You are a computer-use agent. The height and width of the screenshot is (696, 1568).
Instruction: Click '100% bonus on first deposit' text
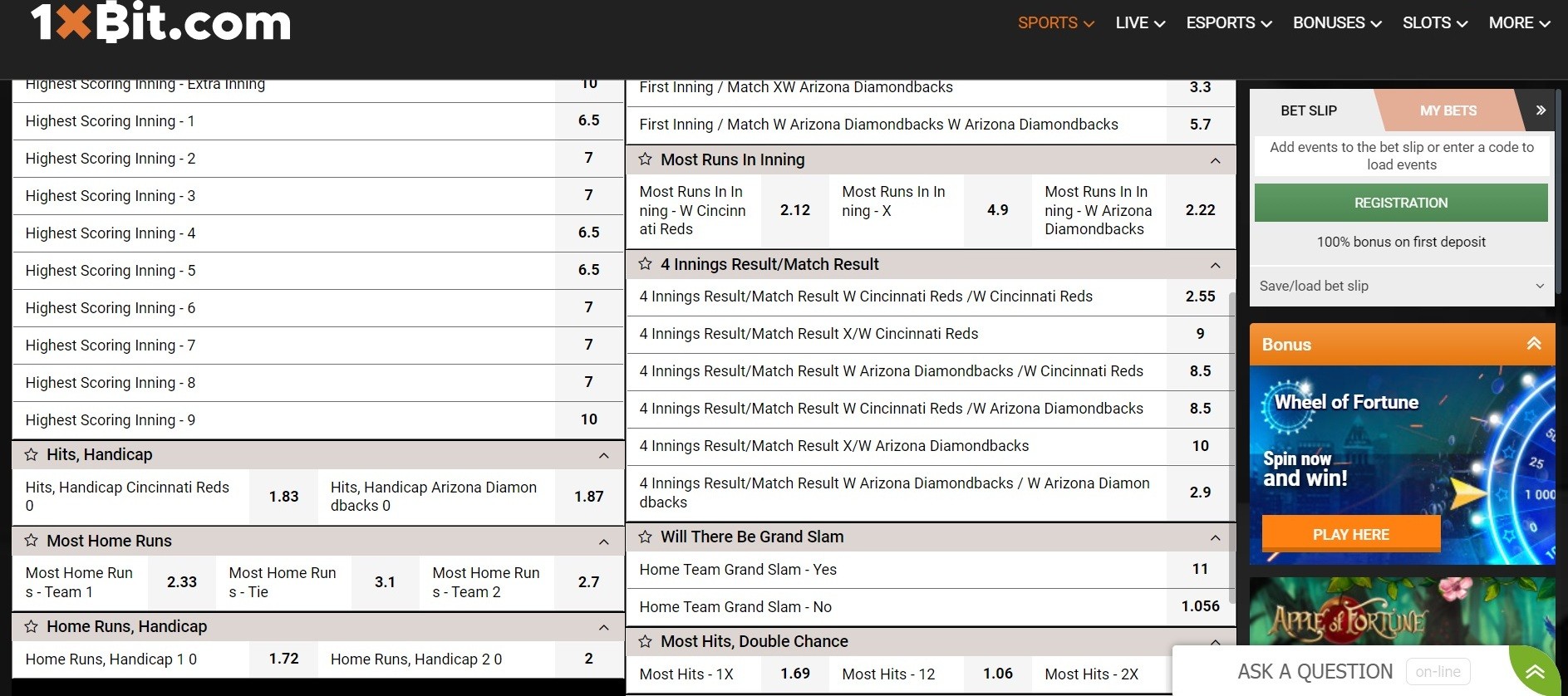click(x=1401, y=242)
